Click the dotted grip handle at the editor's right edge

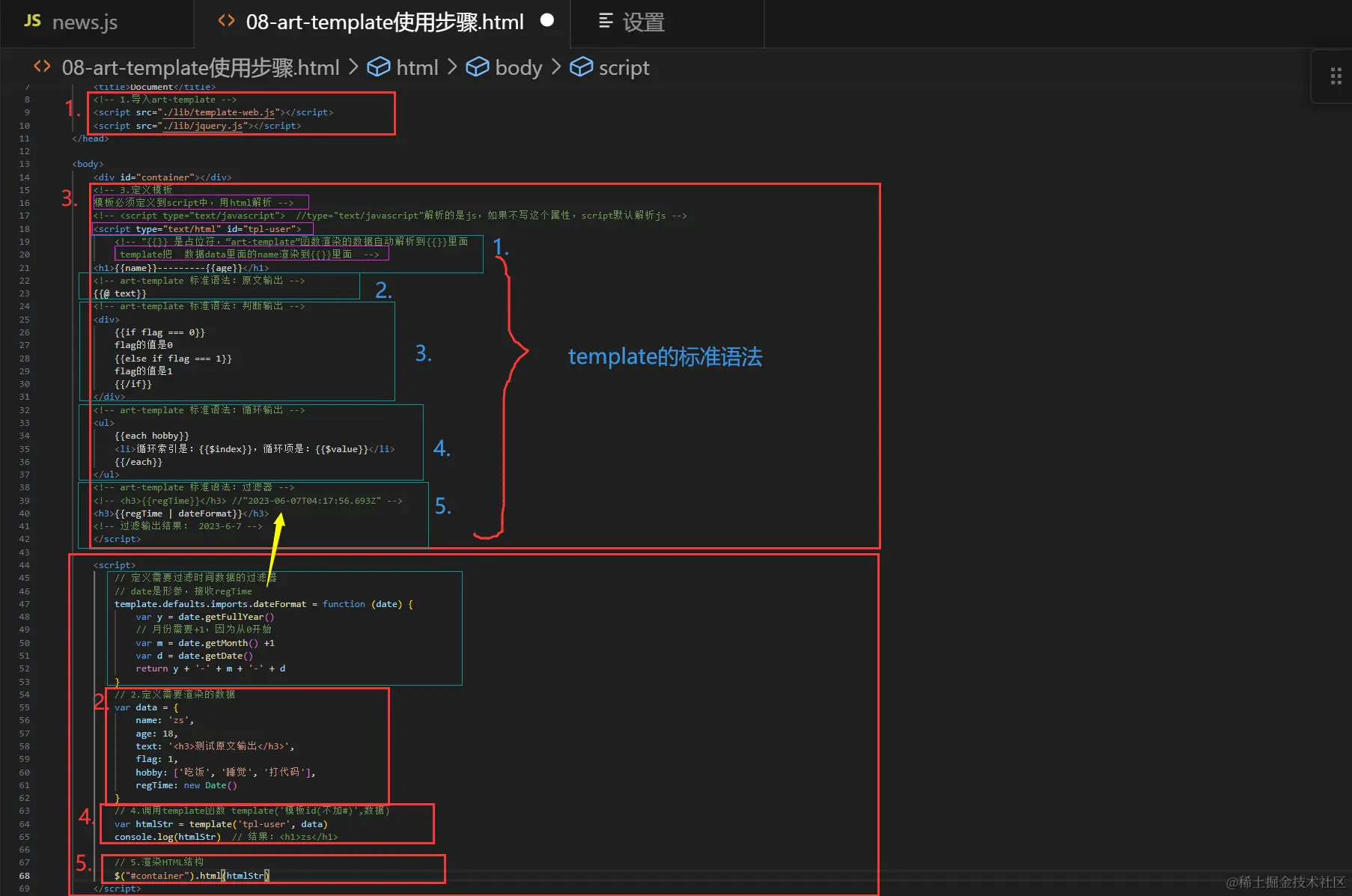1336,76
